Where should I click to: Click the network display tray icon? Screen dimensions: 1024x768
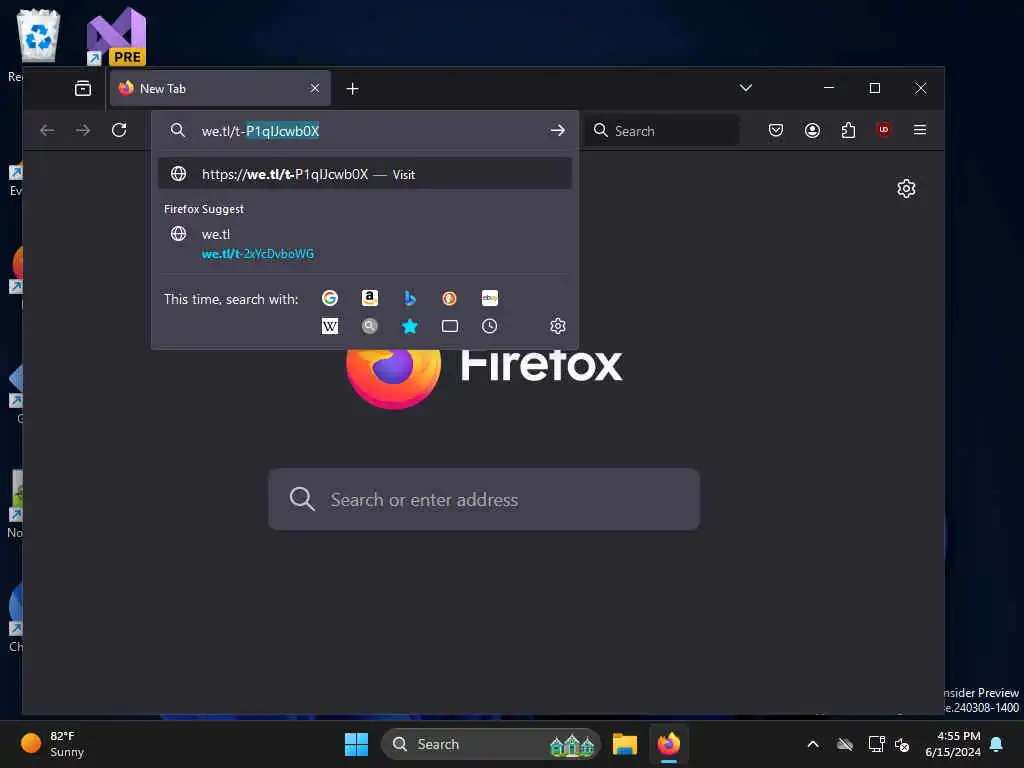876,744
